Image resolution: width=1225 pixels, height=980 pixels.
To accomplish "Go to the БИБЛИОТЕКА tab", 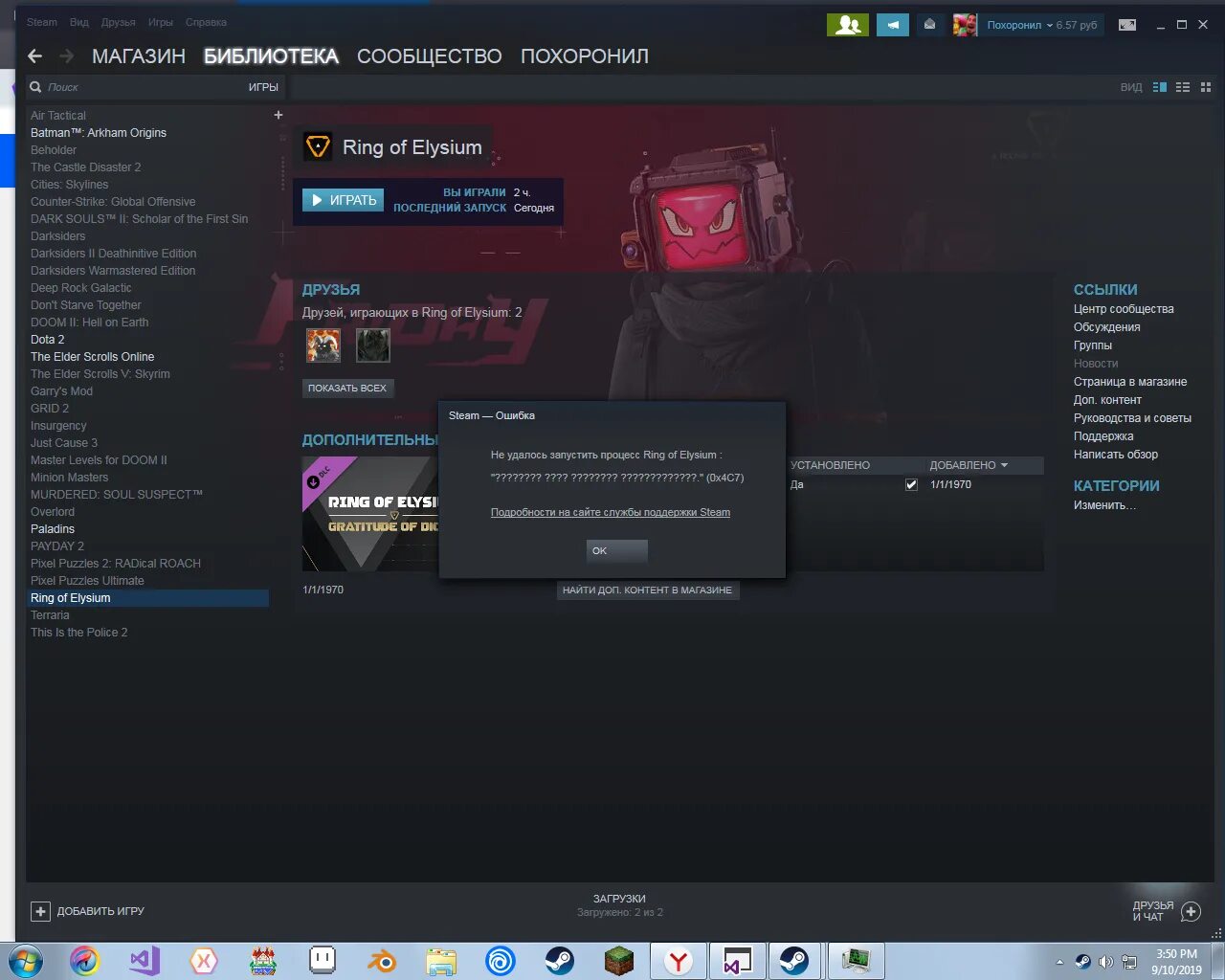I will [x=271, y=56].
